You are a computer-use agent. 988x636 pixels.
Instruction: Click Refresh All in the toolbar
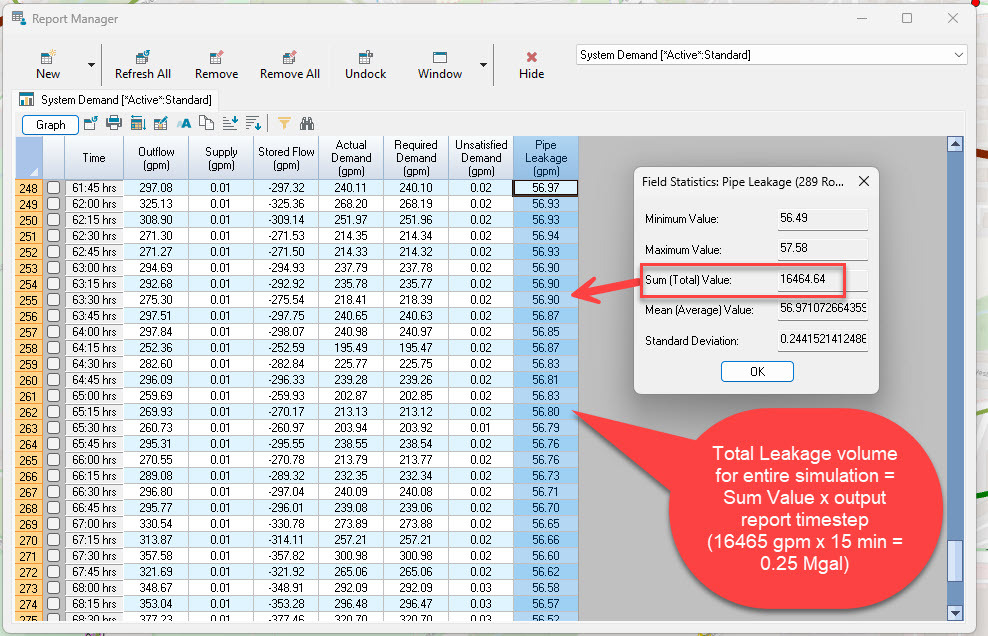142,65
